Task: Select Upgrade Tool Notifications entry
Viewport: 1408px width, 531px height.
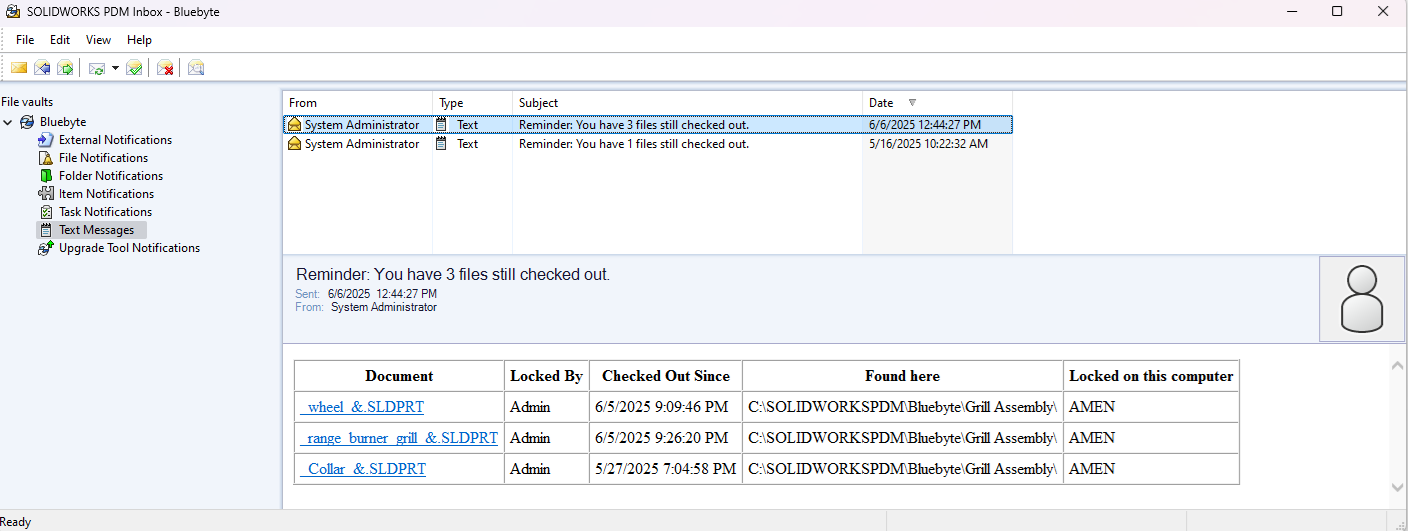Action: tap(129, 248)
